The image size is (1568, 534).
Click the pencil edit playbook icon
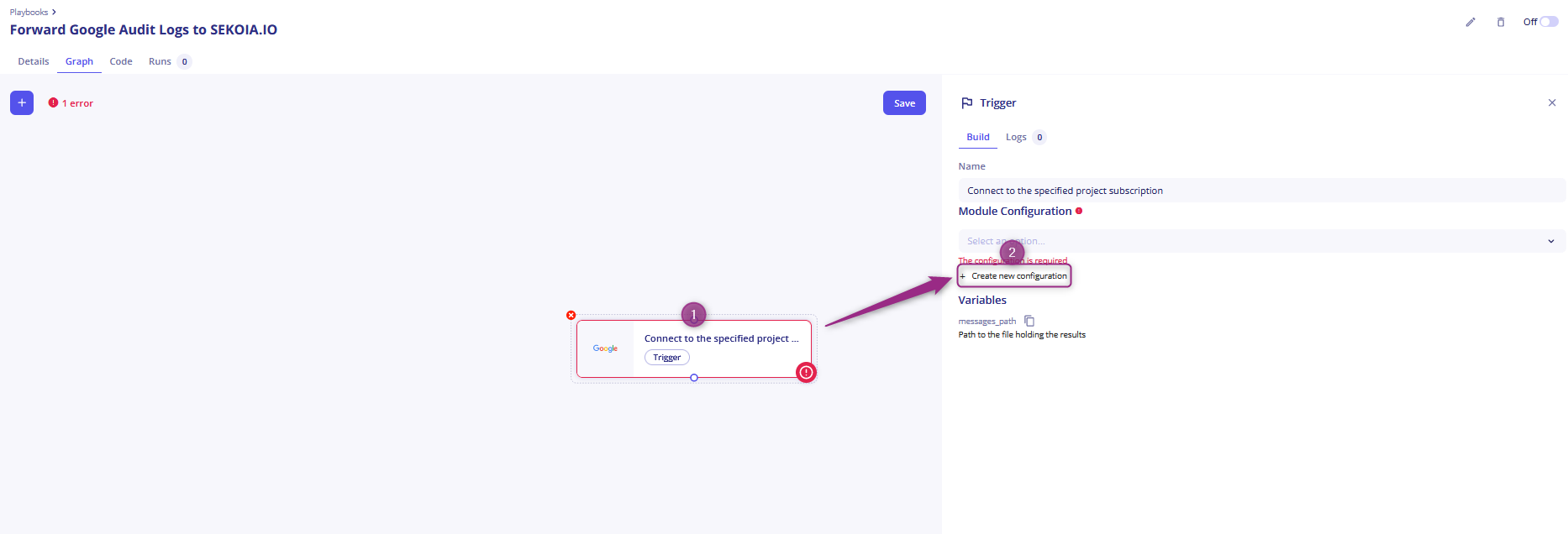click(x=1471, y=22)
